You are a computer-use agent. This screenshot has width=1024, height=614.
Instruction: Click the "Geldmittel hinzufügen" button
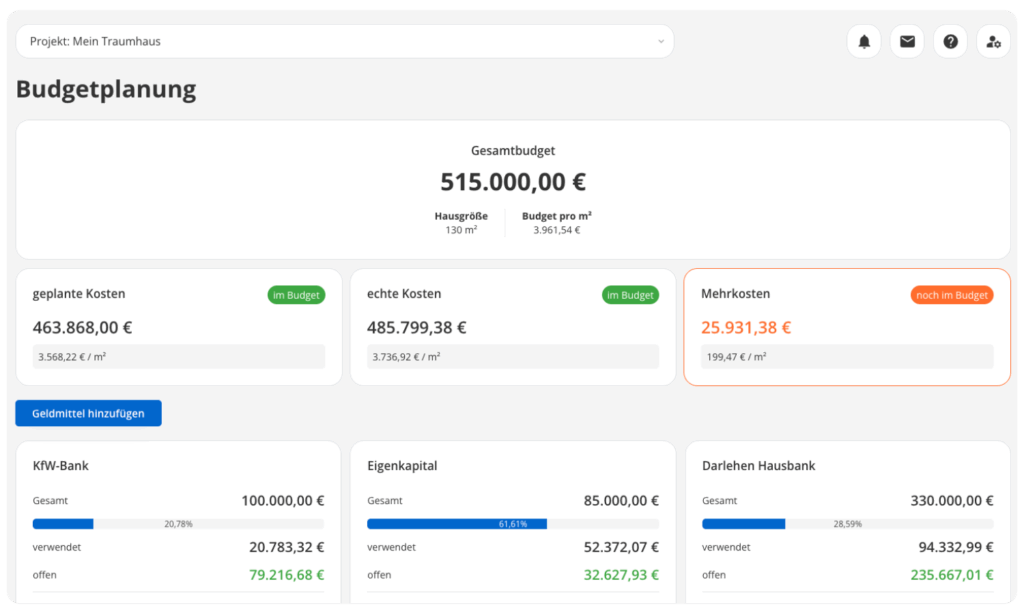[x=88, y=412]
